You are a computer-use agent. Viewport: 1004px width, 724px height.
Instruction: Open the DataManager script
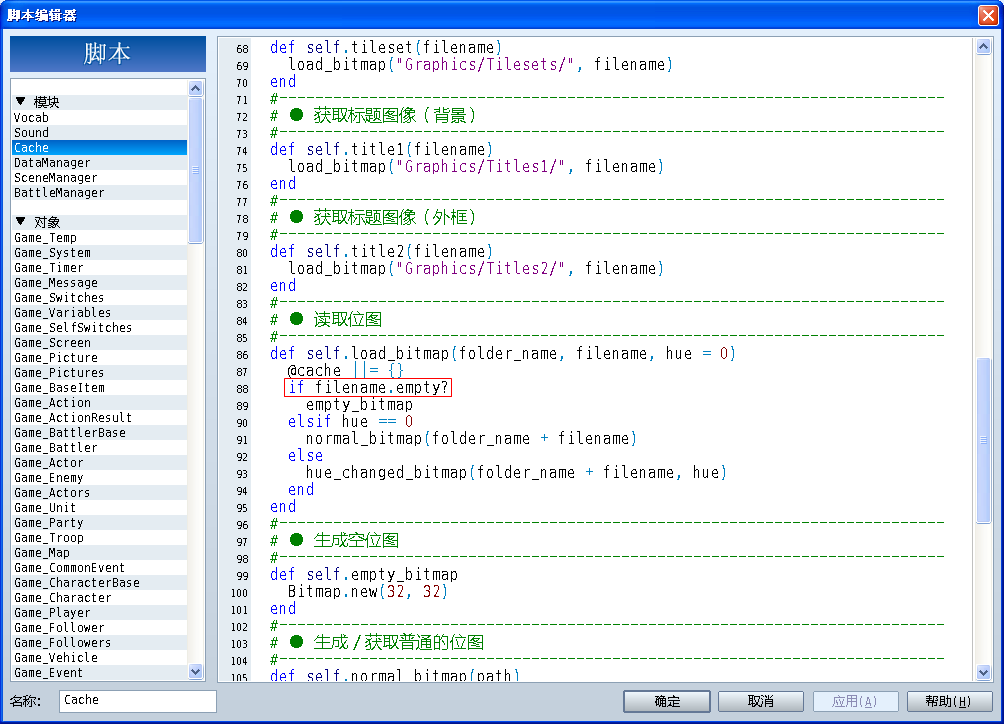(x=99, y=163)
